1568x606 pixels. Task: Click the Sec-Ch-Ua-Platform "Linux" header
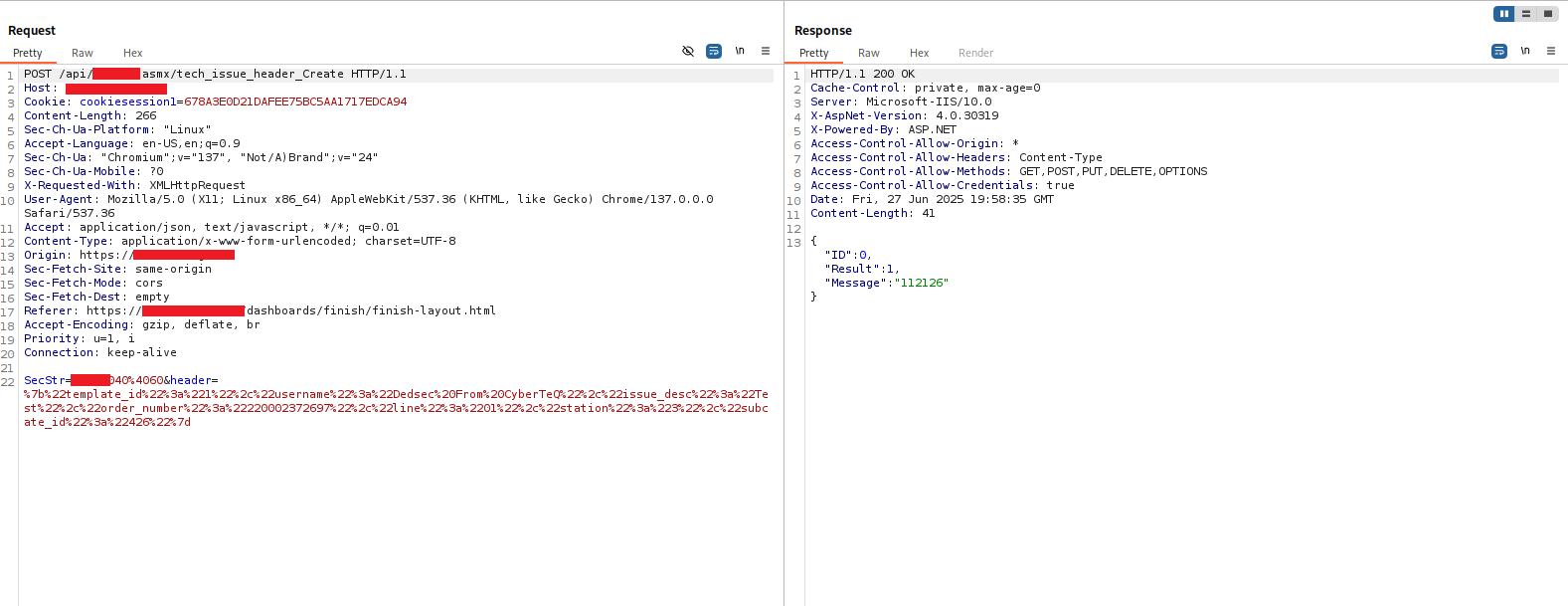click(117, 129)
